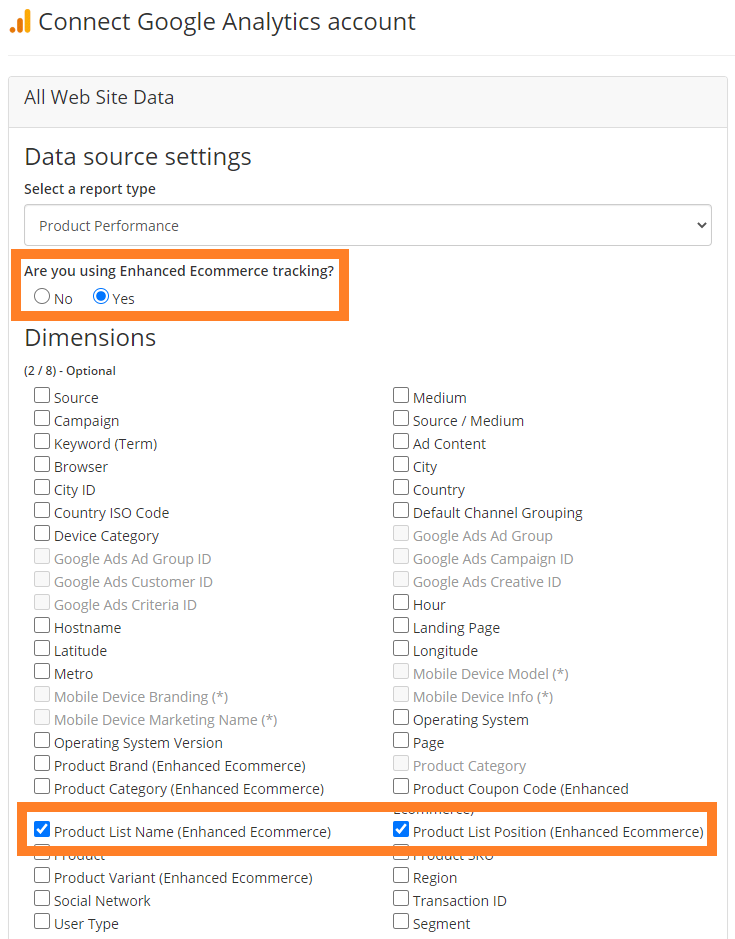Select the City ID checkbox
Image resolution: width=735 pixels, height=939 pixels.
[x=42, y=487]
